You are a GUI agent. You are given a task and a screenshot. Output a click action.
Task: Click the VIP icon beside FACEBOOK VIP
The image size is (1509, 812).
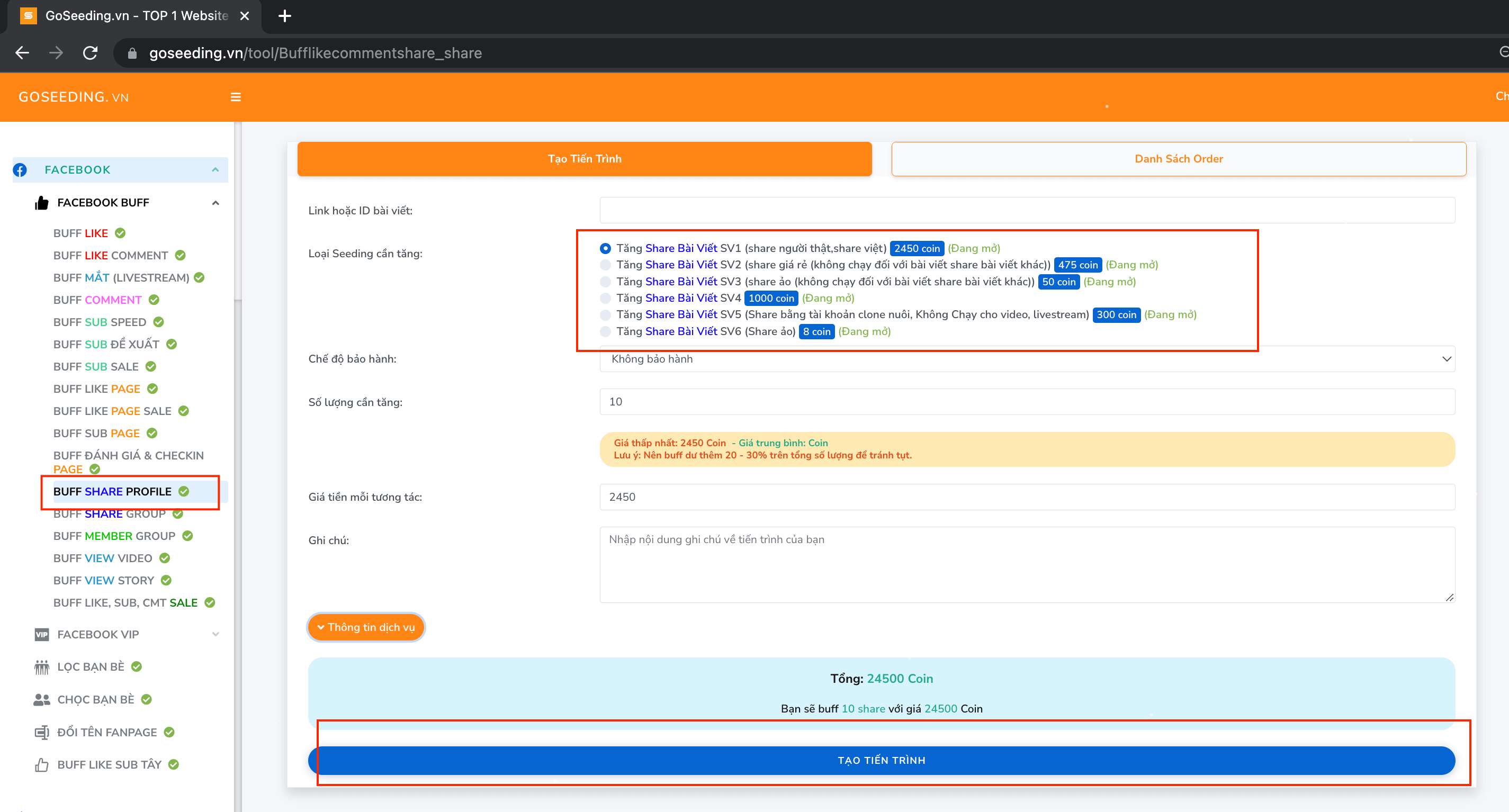tap(42, 635)
